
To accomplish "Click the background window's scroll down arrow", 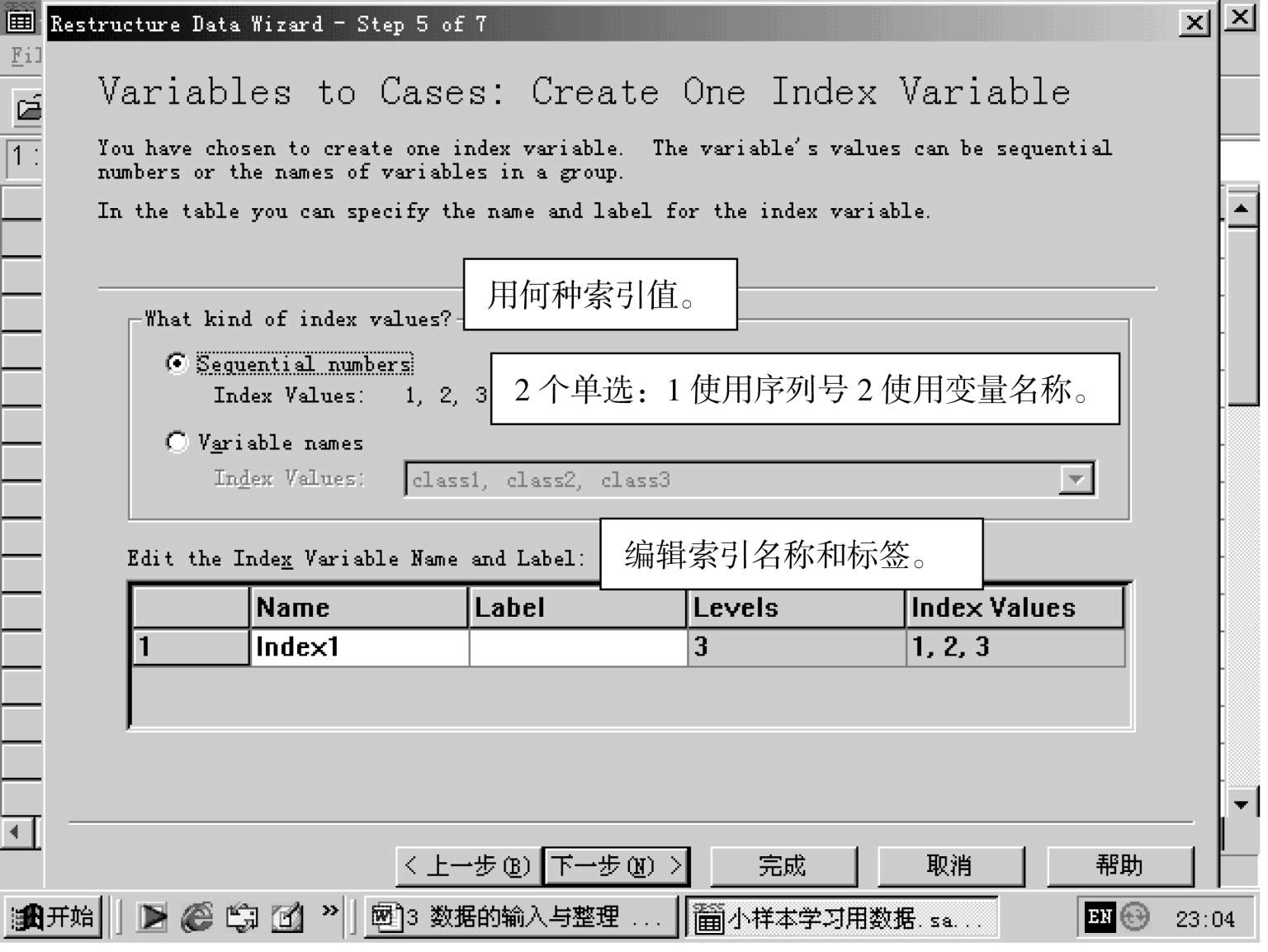I will click(1242, 803).
